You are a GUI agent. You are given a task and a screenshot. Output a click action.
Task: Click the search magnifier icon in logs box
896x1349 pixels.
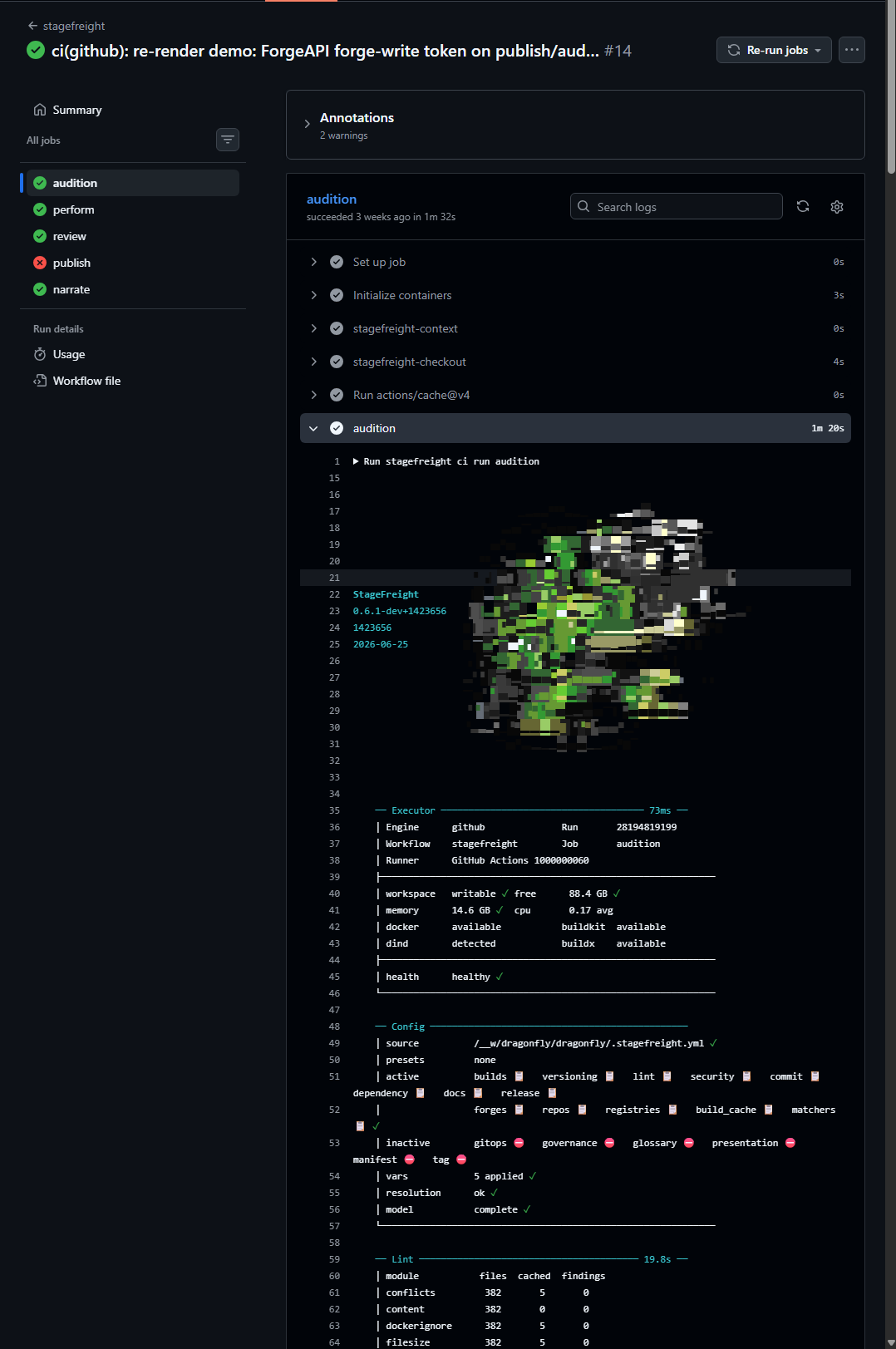(x=583, y=206)
